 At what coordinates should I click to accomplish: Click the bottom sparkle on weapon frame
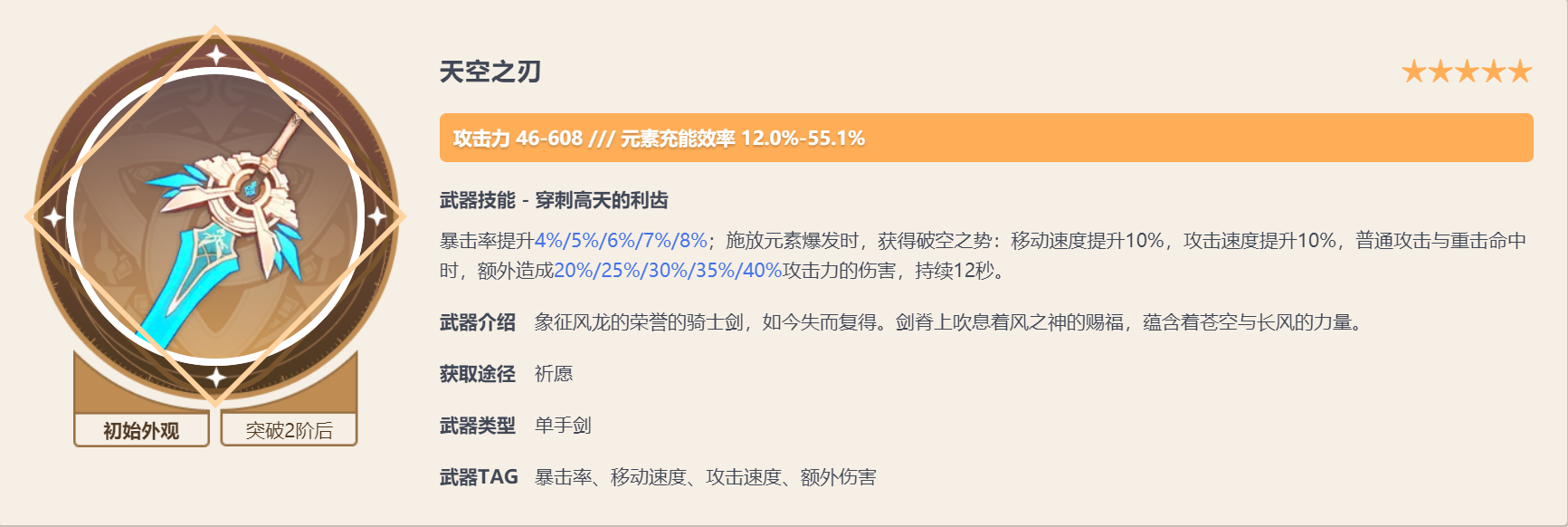click(x=215, y=377)
